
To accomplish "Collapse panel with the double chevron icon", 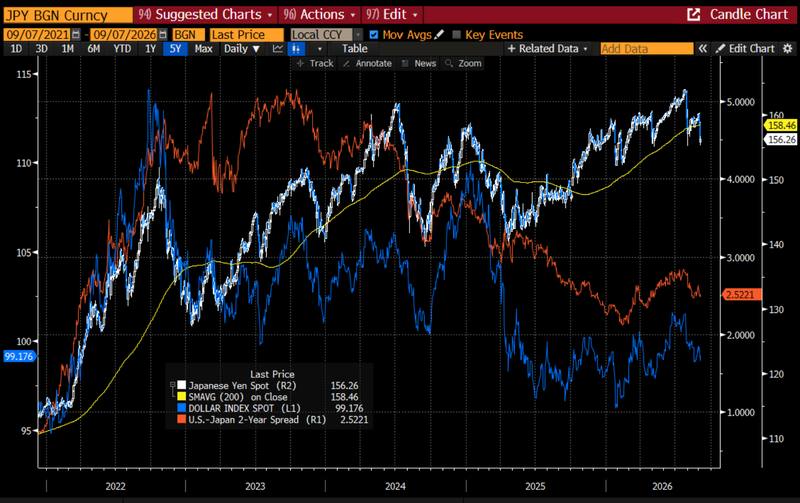I will click(x=703, y=49).
